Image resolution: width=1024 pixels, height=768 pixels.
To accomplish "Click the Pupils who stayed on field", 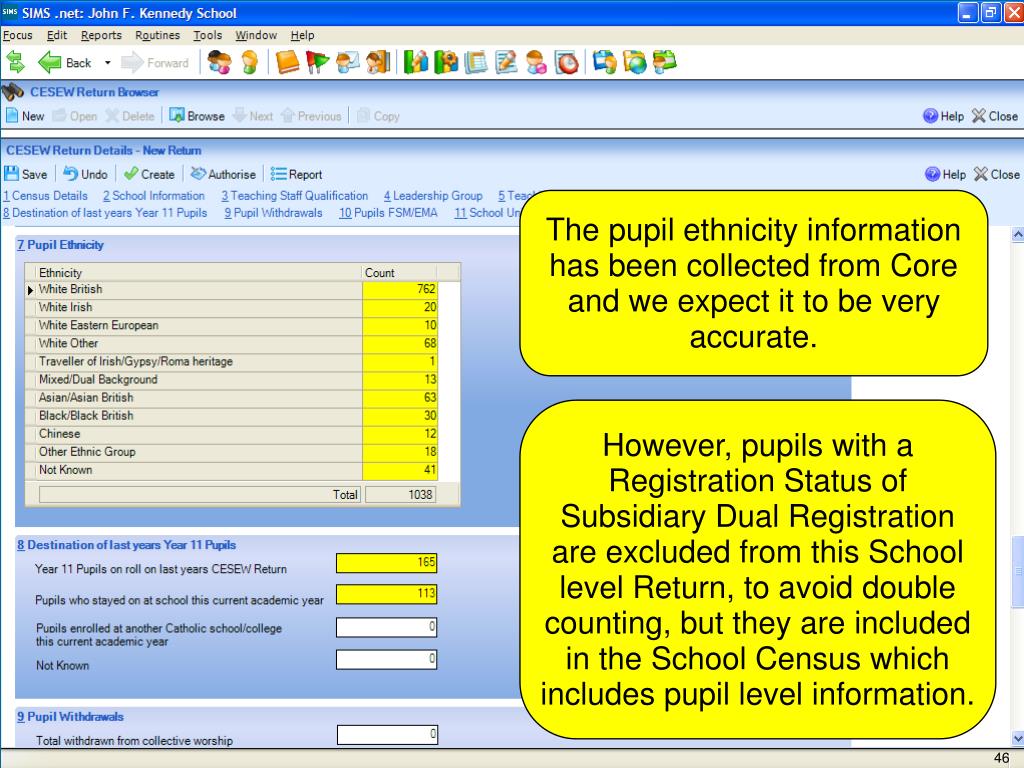I will (x=387, y=594).
